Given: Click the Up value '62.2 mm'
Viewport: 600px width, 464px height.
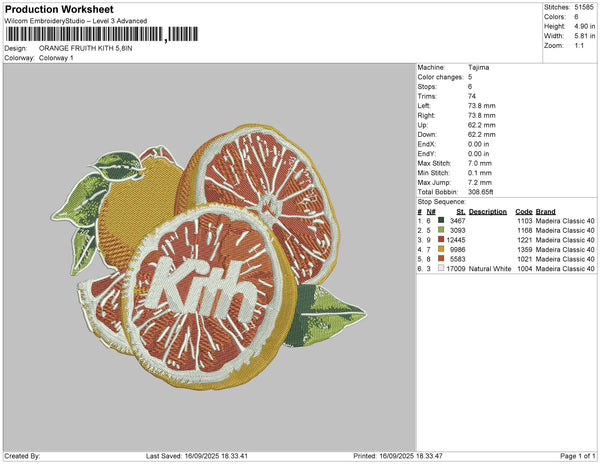Looking at the screenshot, I should 482,125.
